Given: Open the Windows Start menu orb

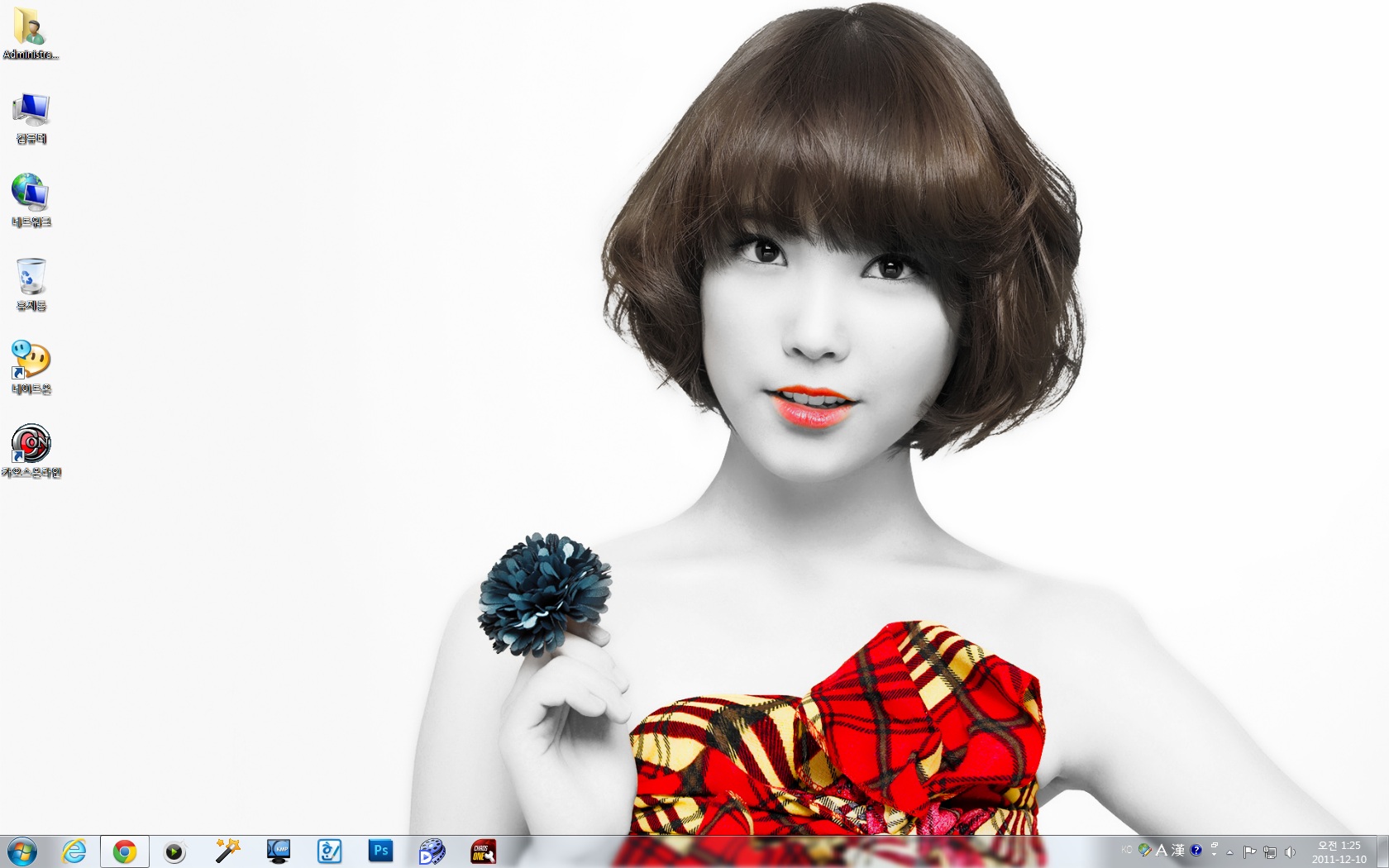Looking at the screenshot, I should 22,851.
